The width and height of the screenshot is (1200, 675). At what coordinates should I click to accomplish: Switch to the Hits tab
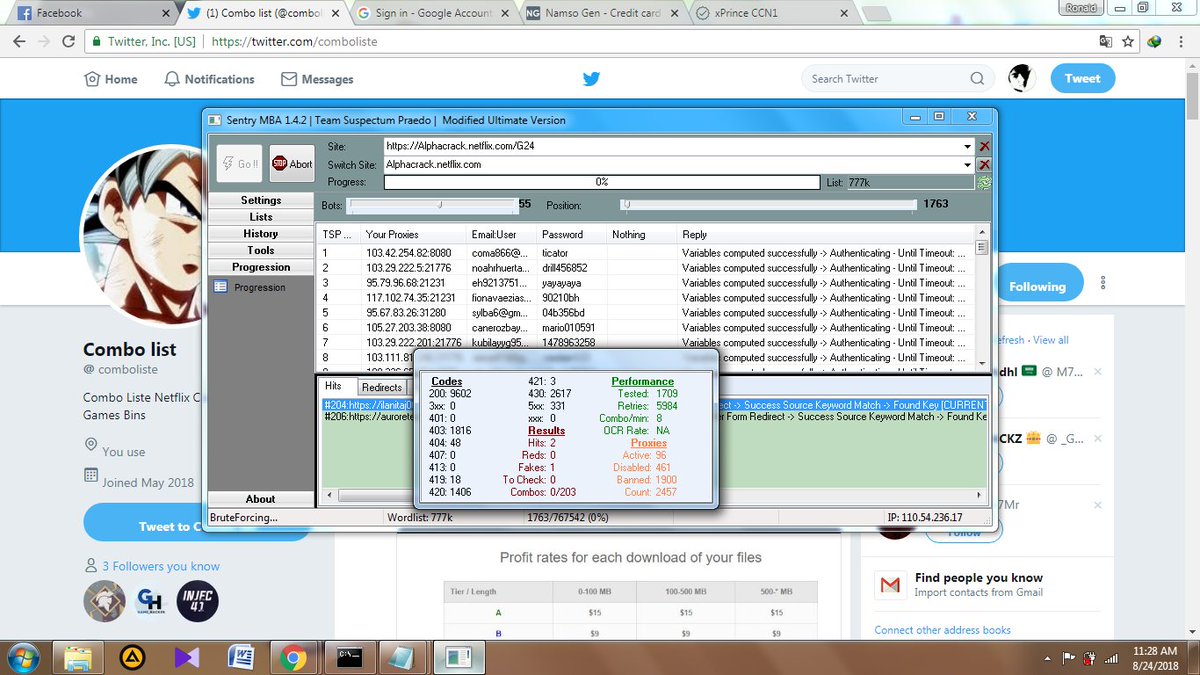pyautogui.click(x=334, y=386)
